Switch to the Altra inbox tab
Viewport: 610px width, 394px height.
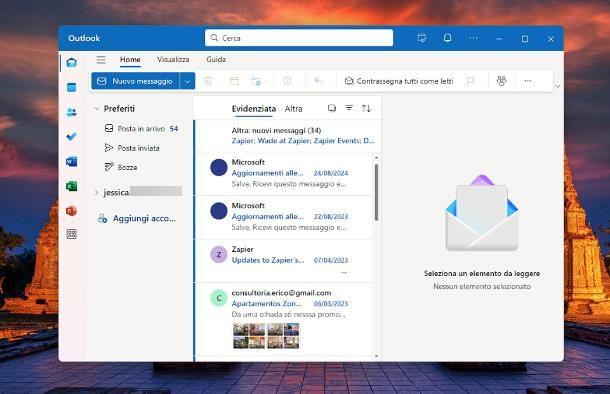[x=293, y=109]
